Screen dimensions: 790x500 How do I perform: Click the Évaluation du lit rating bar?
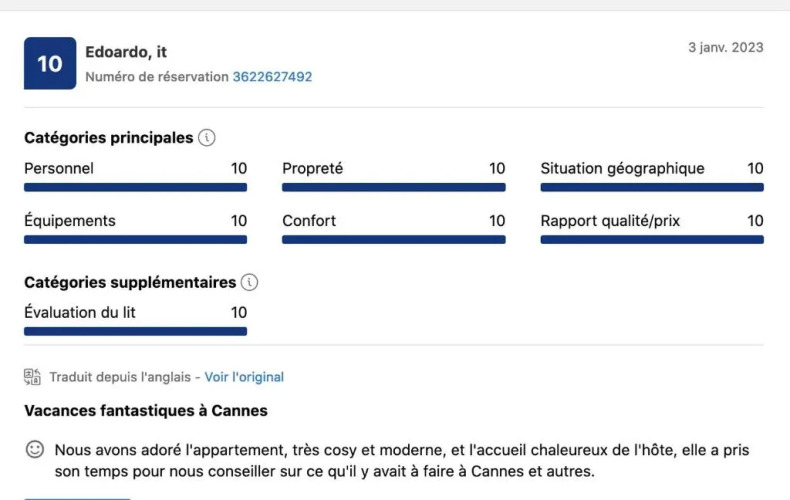(x=135, y=331)
